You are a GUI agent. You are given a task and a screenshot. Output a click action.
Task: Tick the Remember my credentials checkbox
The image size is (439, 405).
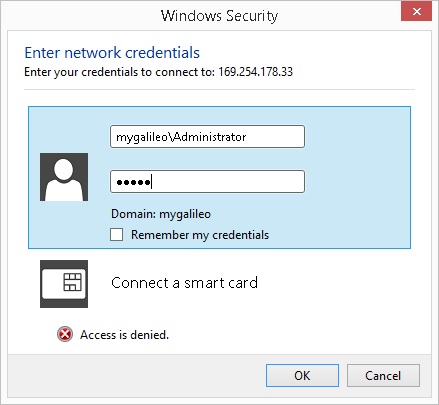[117, 234]
